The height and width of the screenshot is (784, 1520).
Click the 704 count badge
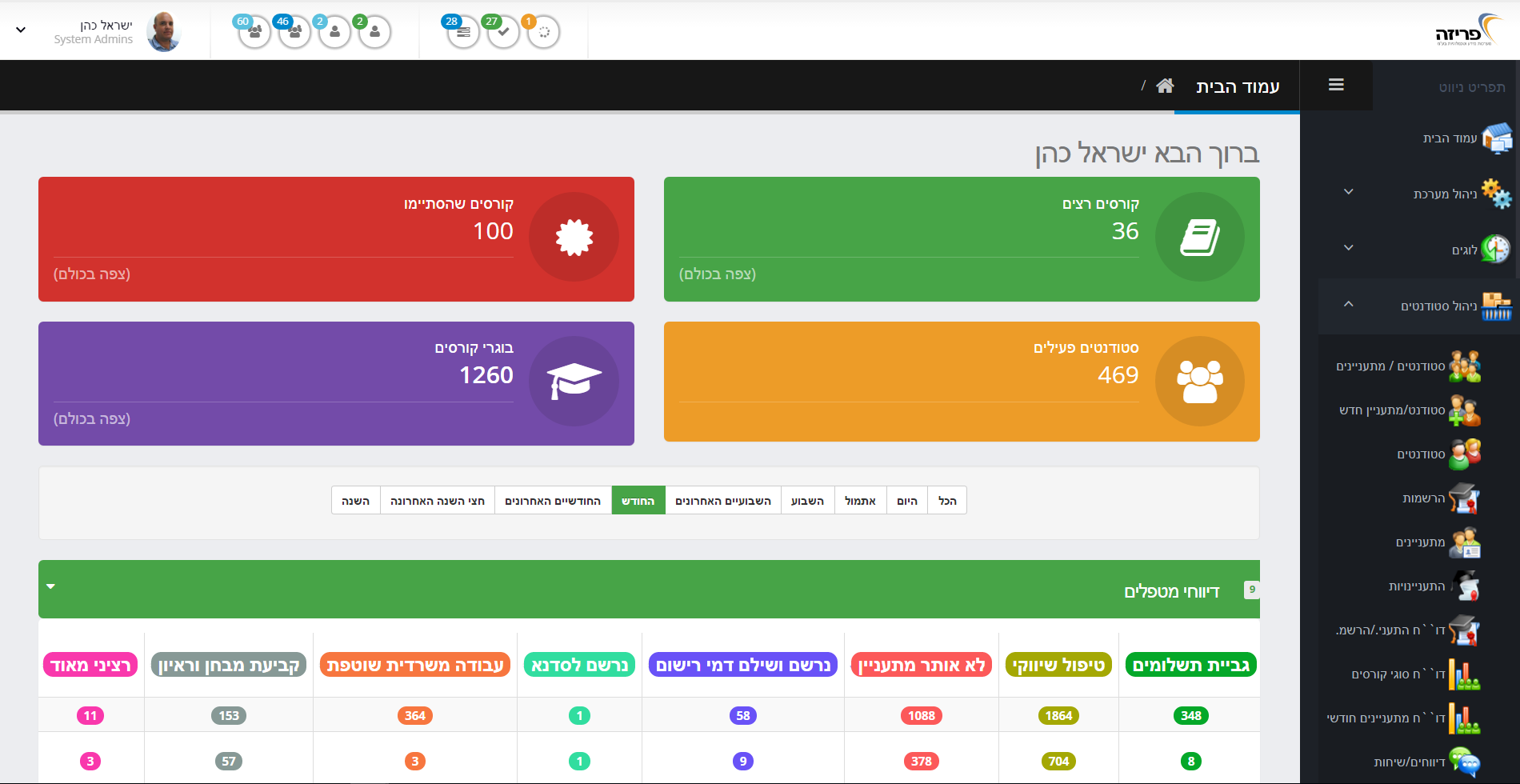[1058, 762]
